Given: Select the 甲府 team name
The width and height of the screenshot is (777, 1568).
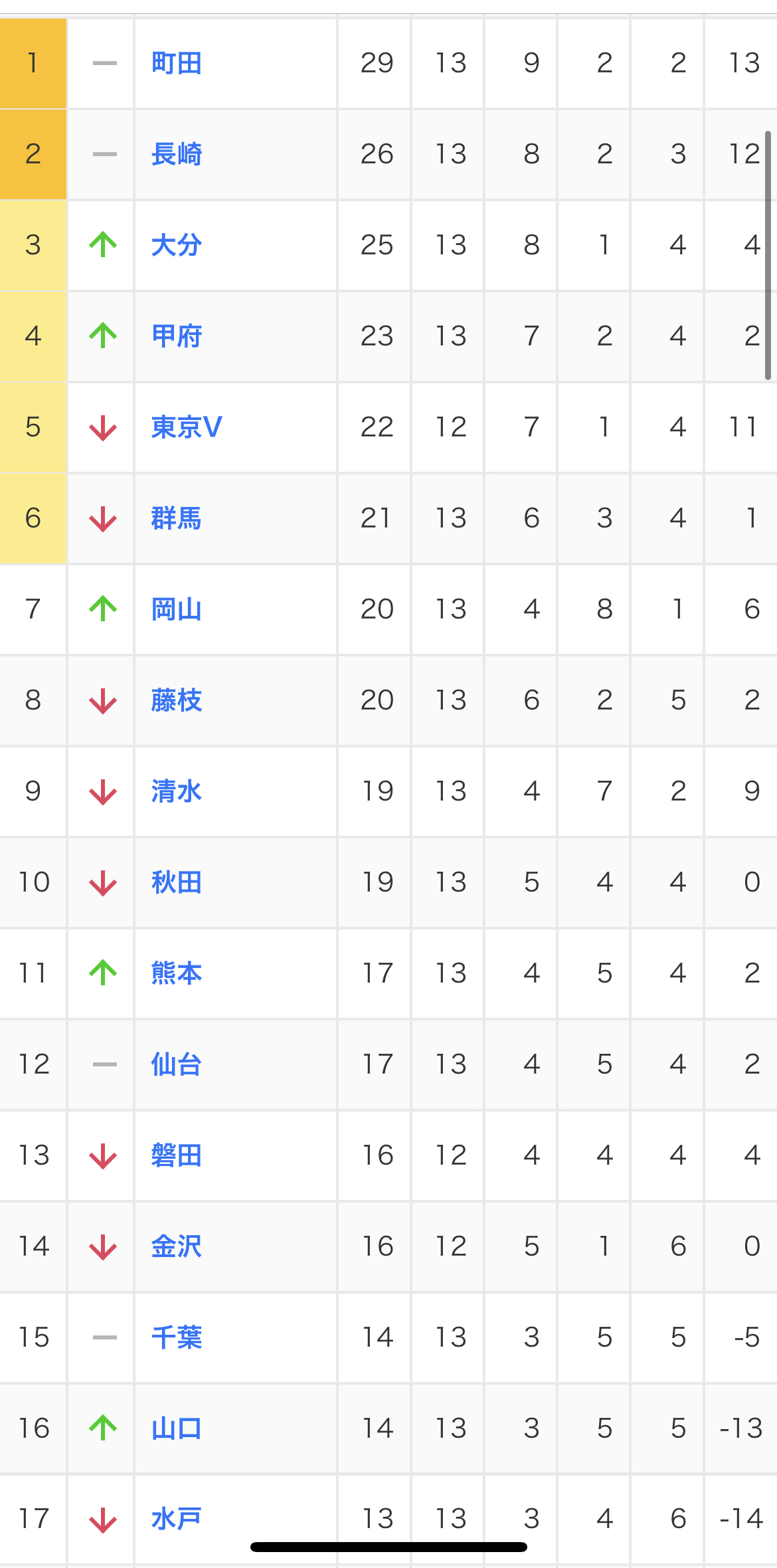Looking at the screenshot, I should click(177, 336).
